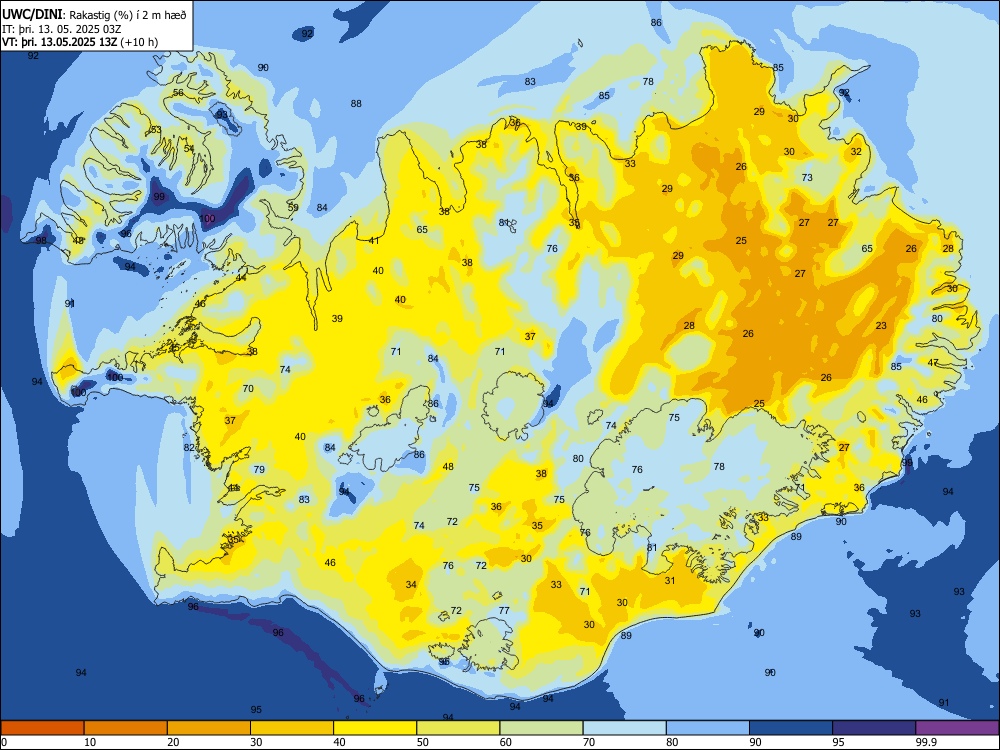1000x750 pixels.
Task: Select the 'IT: þri. 13. 05. 2025 03Z' line
Action: pyautogui.click(x=61, y=29)
